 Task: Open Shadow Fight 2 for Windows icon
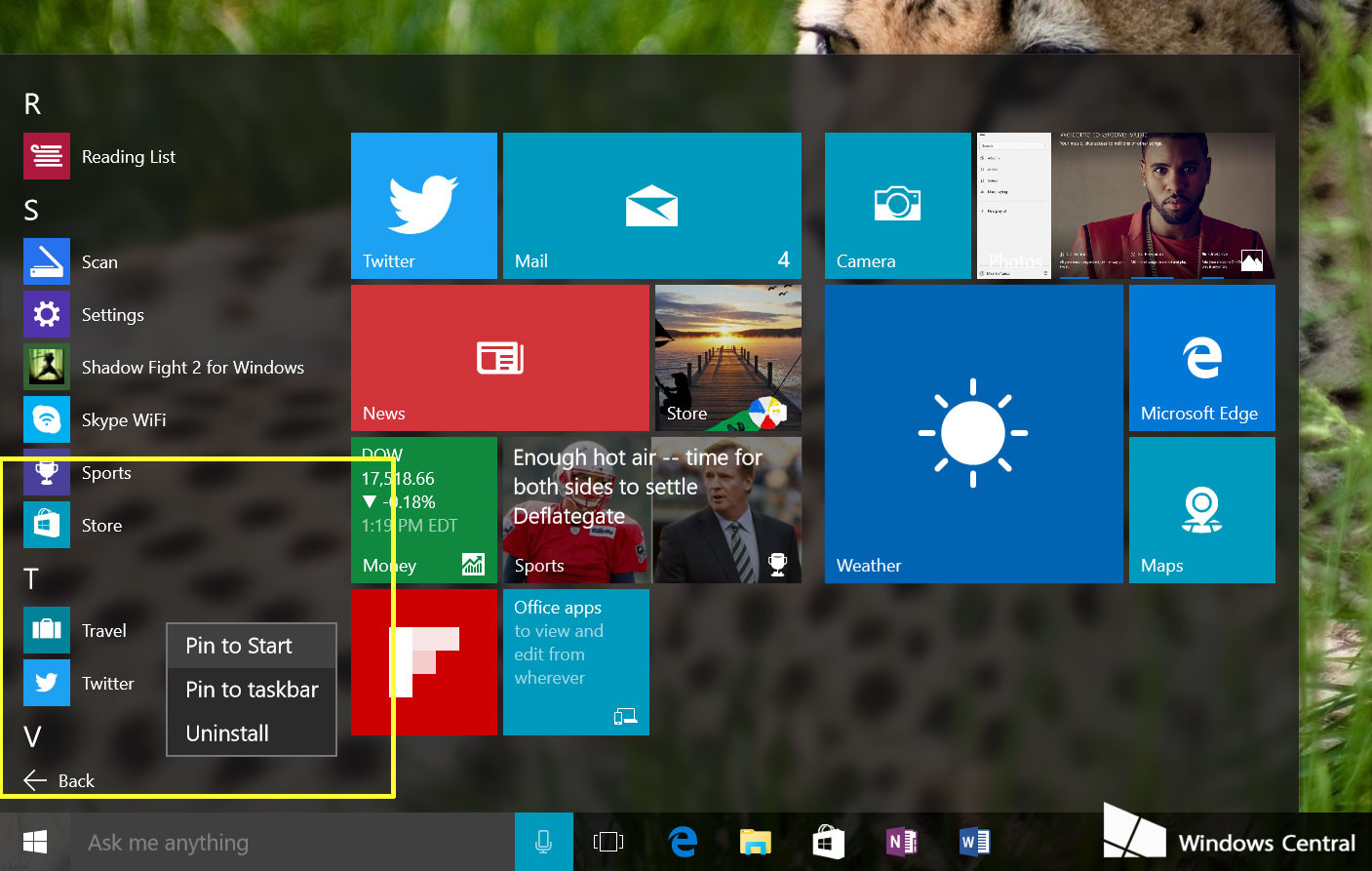(47, 367)
